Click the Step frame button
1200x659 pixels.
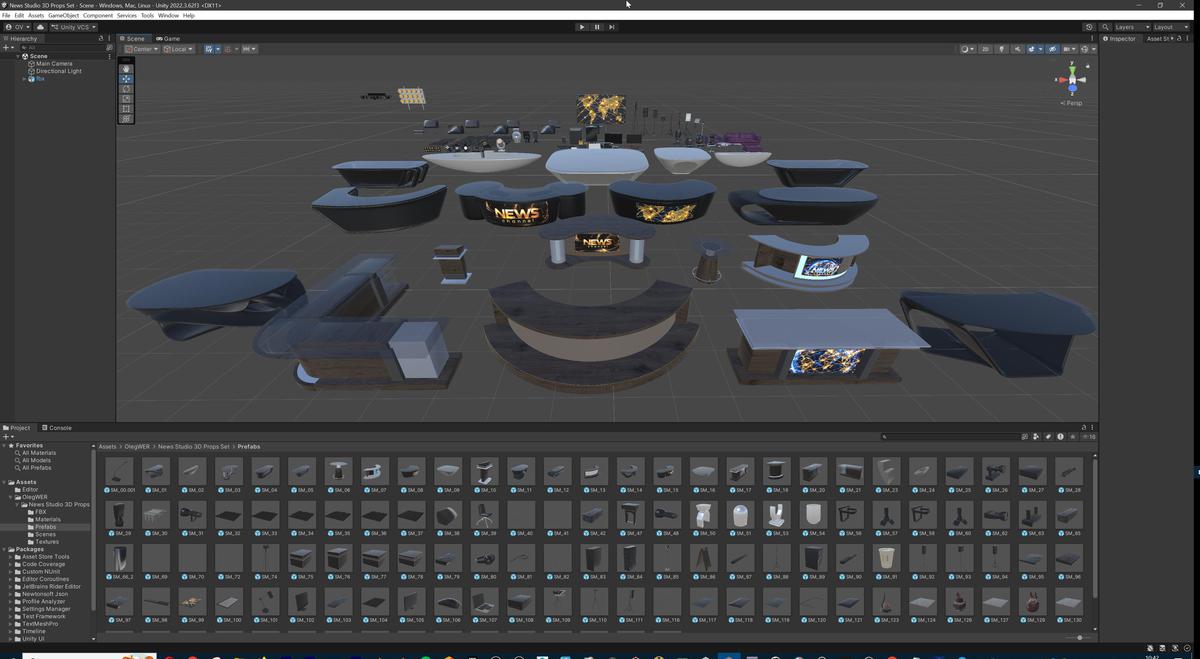(612, 27)
